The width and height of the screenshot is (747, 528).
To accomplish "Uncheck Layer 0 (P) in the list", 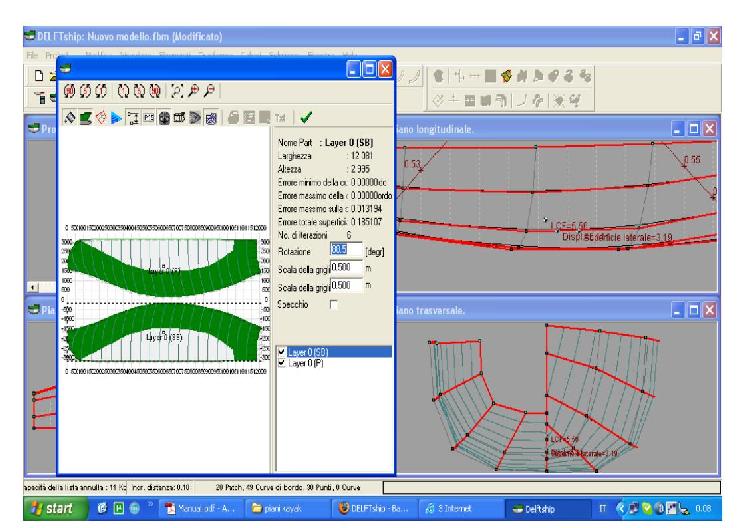I will click(x=281, y=362).
